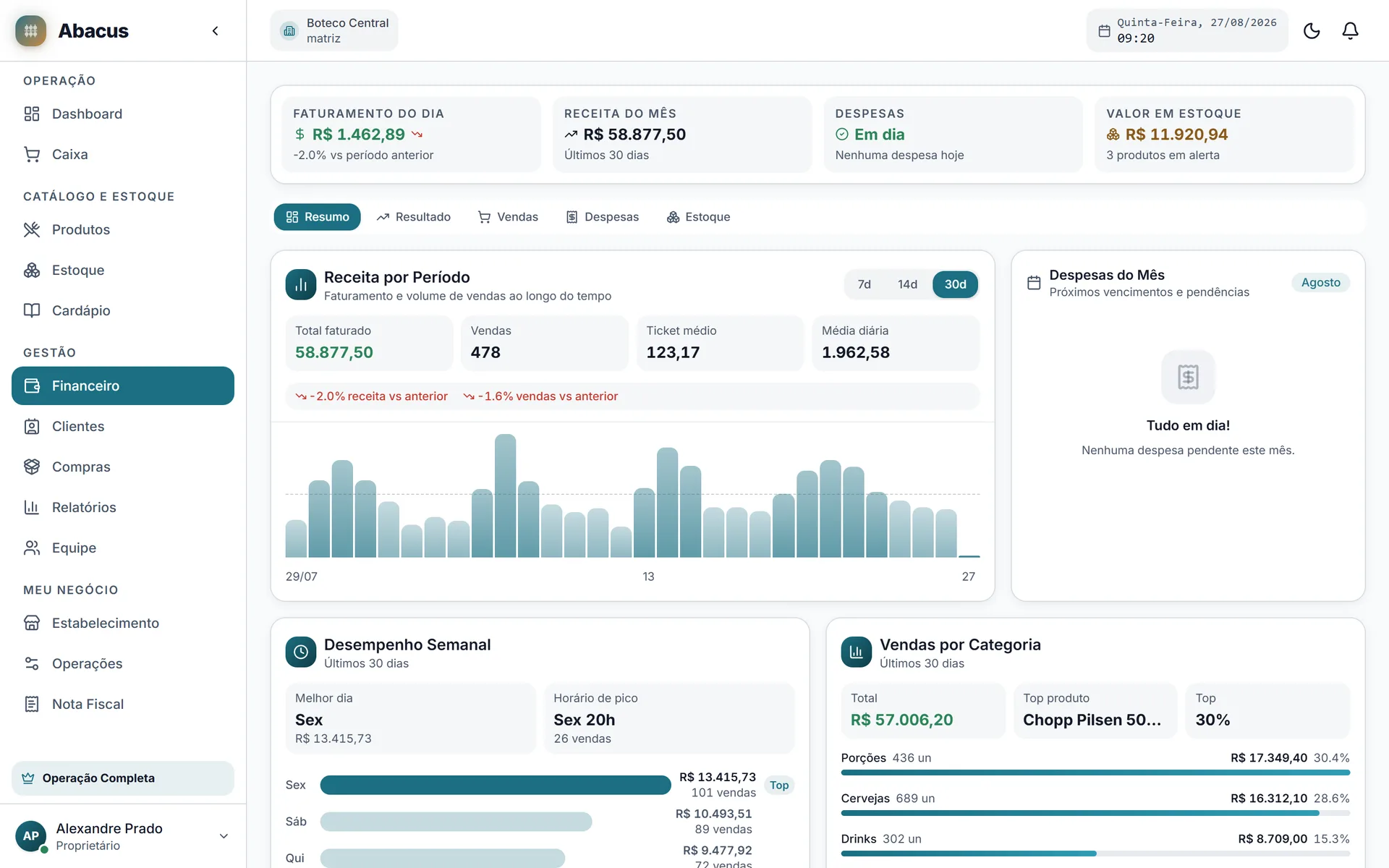This screenshot has width=1389, height=868.
Task: Open Clientes sidebar item
Action: (x=123, y=426)
